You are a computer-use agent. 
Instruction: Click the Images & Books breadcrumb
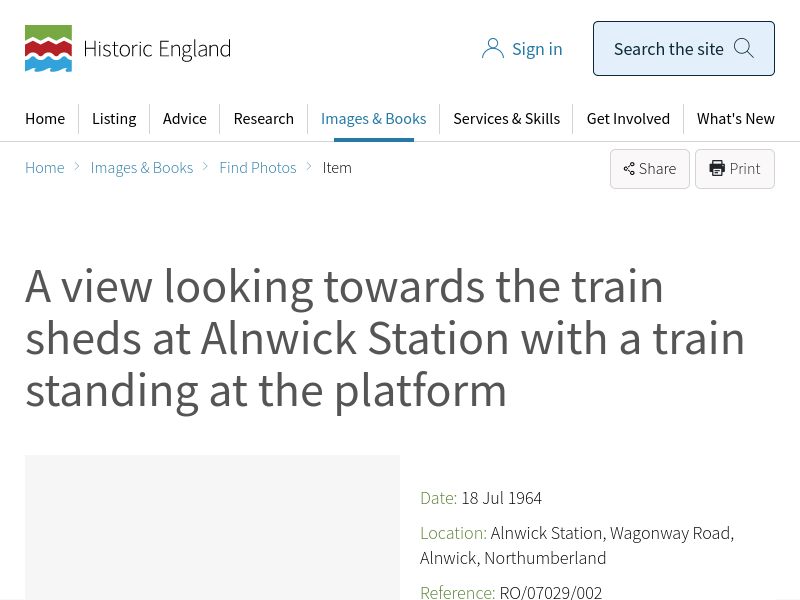pos(142,167)
